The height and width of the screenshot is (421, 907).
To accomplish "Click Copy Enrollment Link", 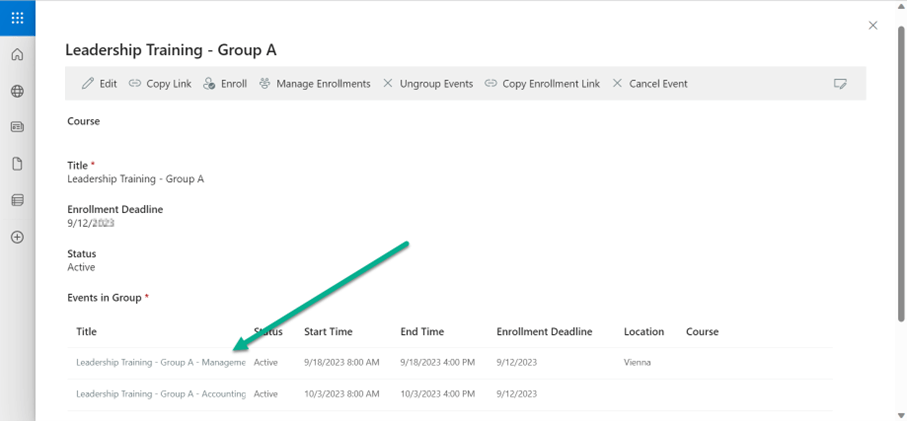I will pyautogui.click(x=542, y=84).
